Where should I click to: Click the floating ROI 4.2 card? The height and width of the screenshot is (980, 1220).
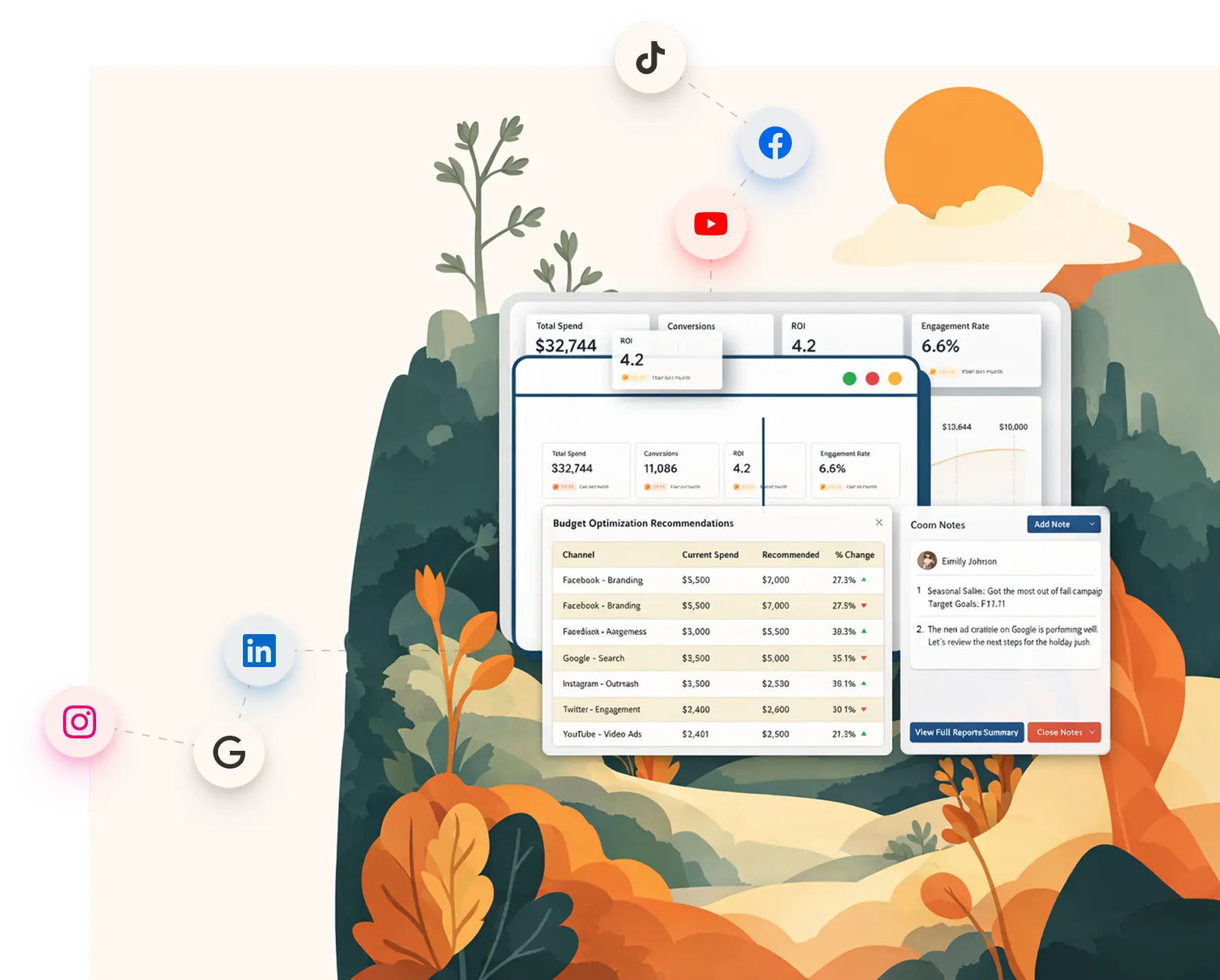tap(667, 361)
